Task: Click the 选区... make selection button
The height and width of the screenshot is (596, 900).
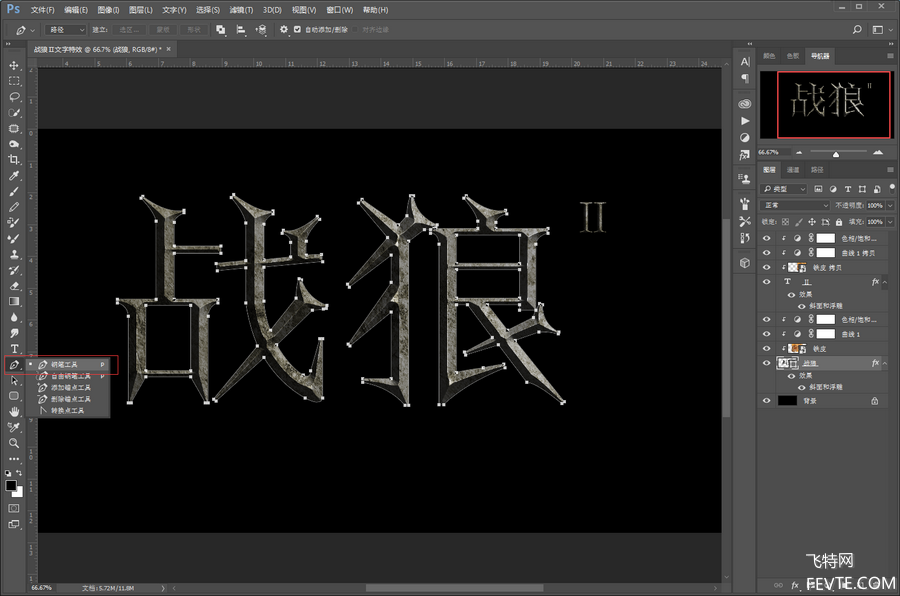Action: pos(129,29)
